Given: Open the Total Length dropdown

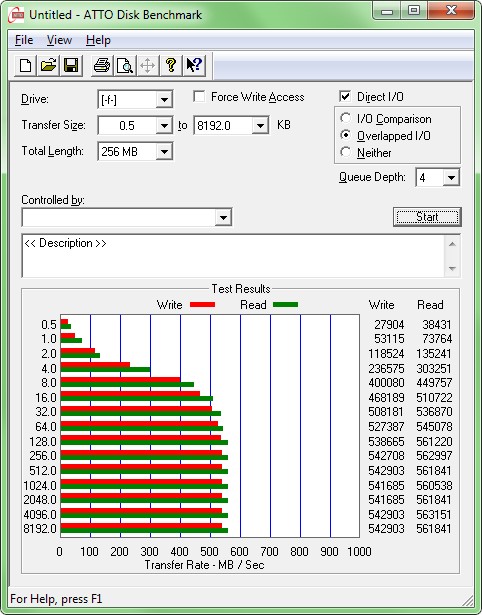Looking at the screenshot, I should 164,151.
